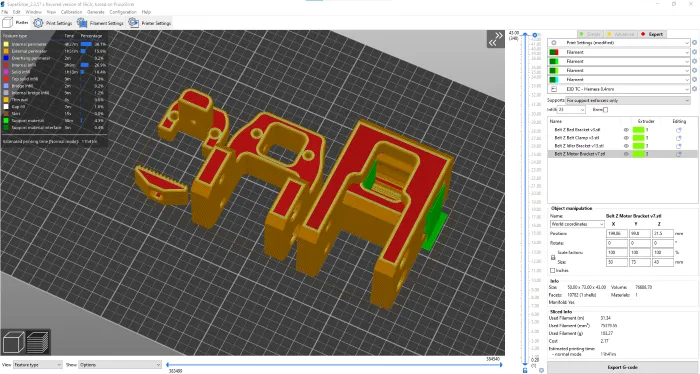Open the World coordinates dropdown

[577, 224]
